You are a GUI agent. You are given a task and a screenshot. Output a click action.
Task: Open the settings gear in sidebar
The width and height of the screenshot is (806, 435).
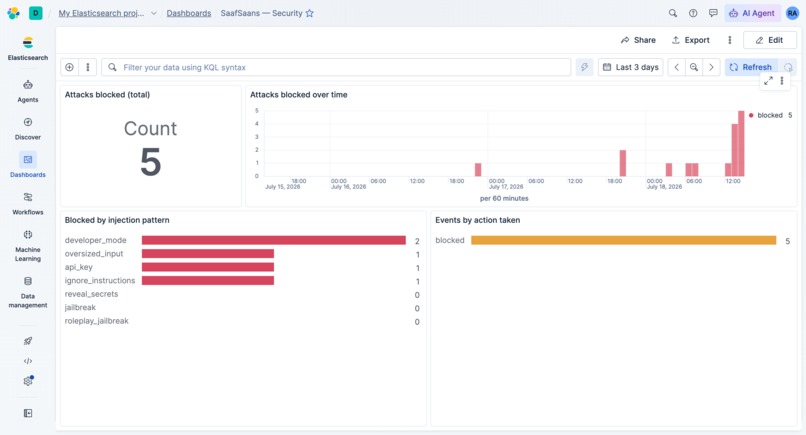pos(28,381)
